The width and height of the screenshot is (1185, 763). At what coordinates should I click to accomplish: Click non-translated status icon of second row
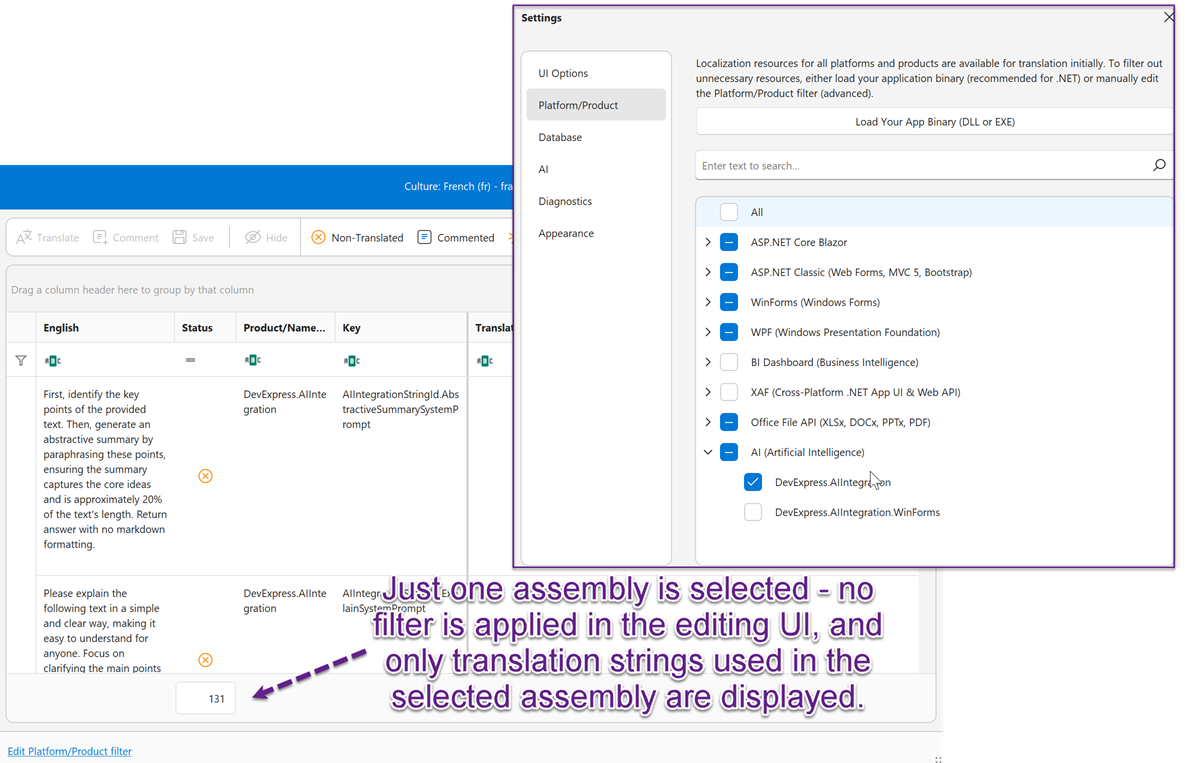tap(206, 660)
